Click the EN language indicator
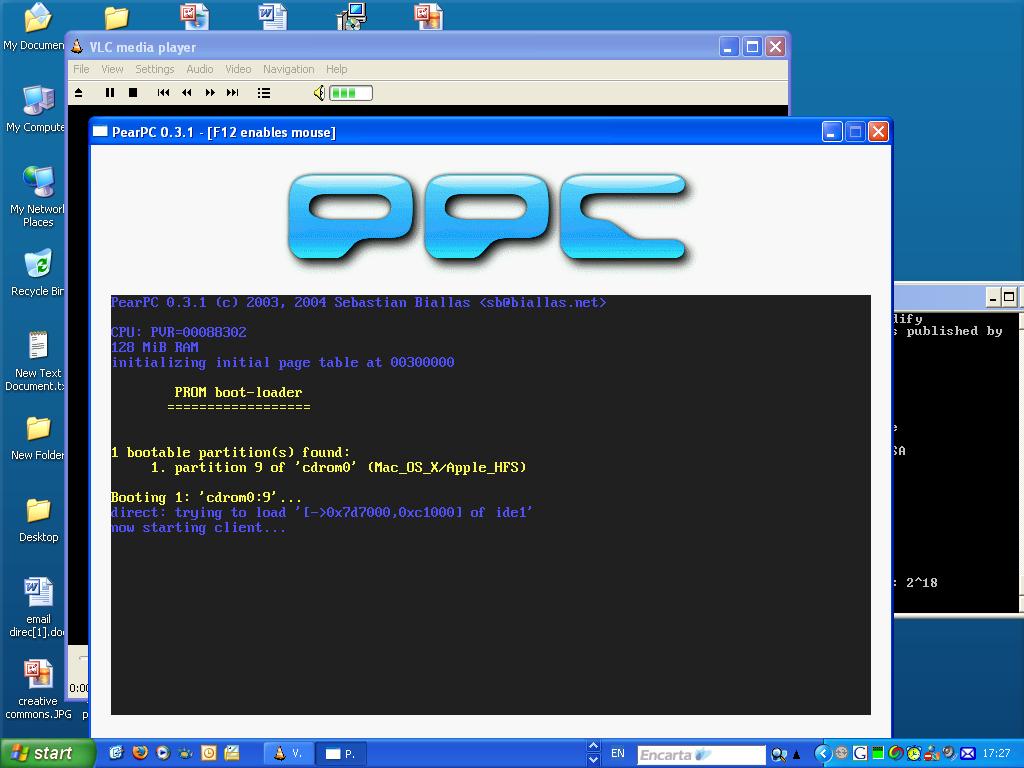The width and height of the screenshot is (1024, 768). coord(618,753)
